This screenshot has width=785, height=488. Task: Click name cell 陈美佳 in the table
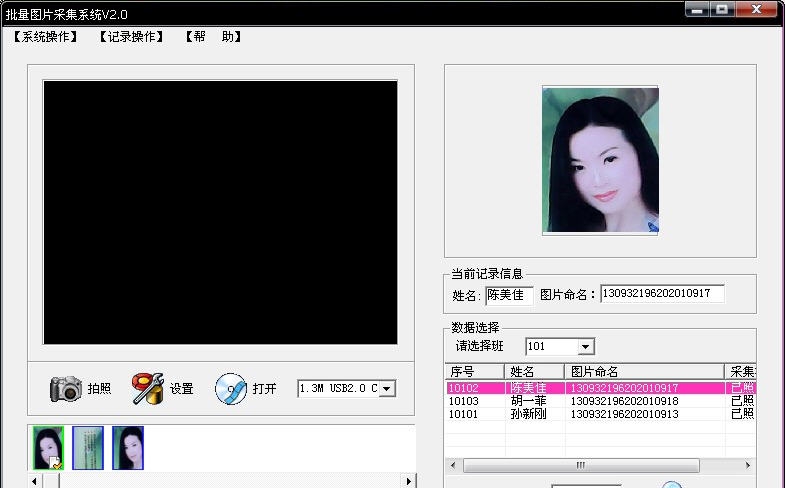(x=528, y=388)
